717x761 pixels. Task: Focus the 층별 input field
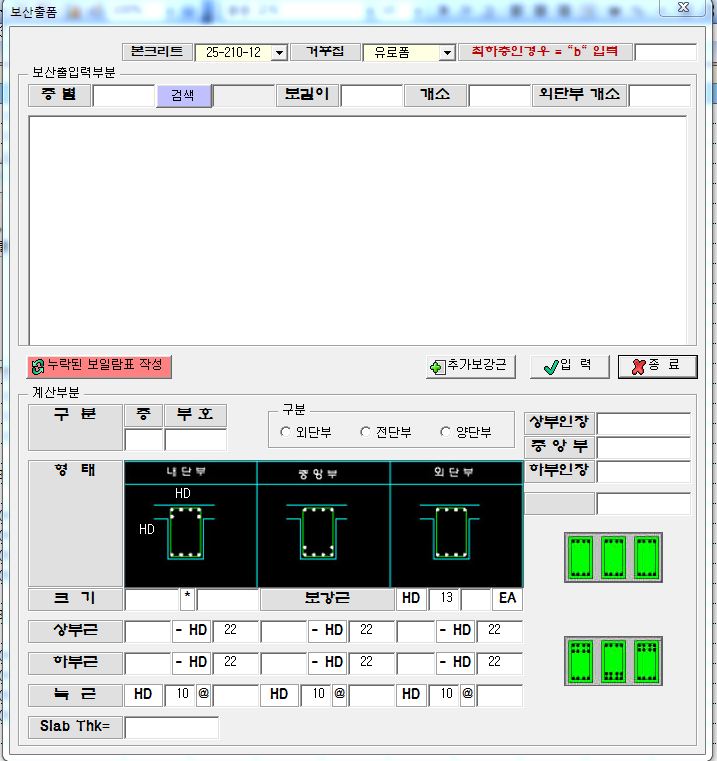(124, 96)
